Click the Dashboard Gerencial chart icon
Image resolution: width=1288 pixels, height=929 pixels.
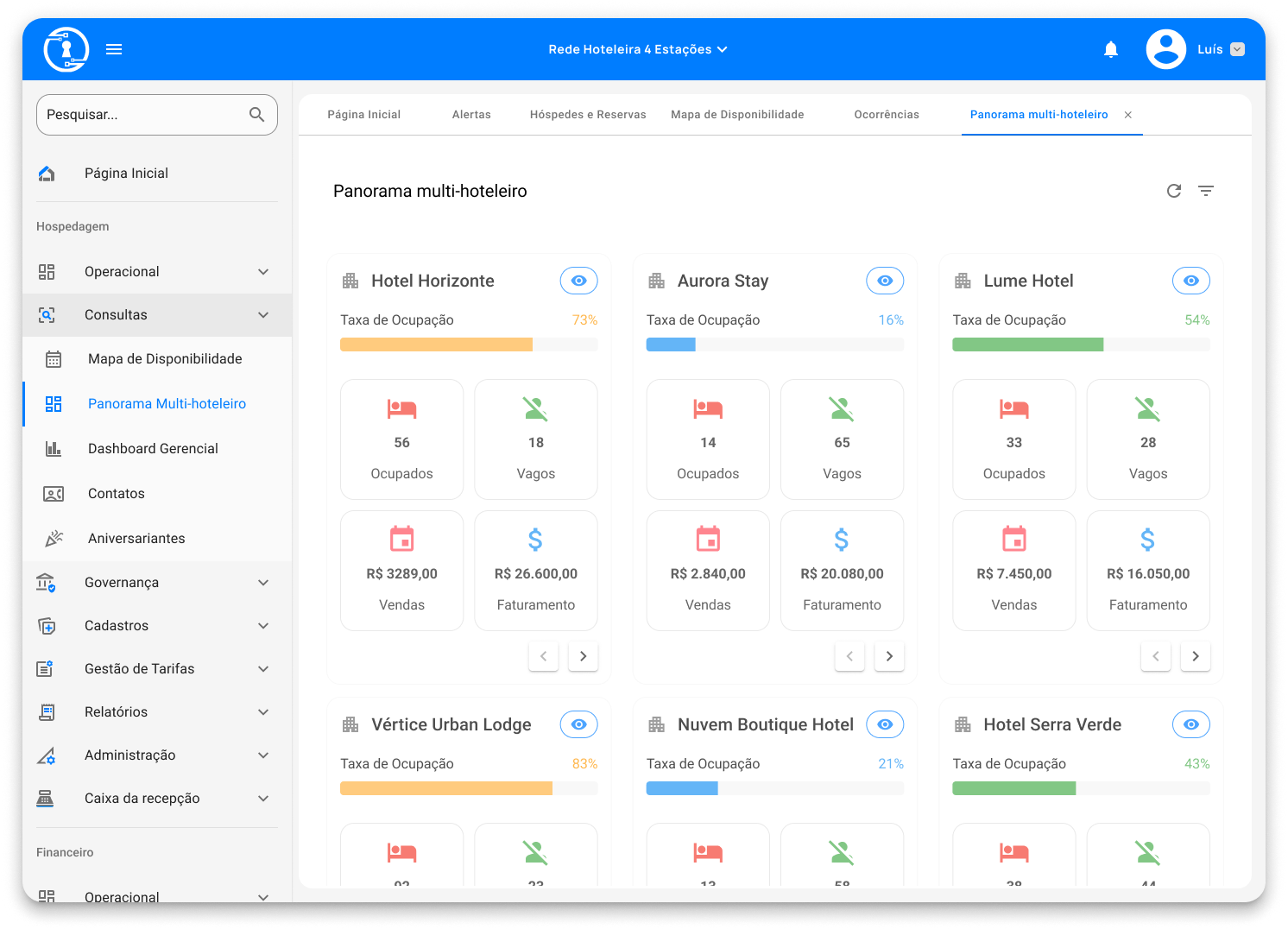[x=54, y=449]
